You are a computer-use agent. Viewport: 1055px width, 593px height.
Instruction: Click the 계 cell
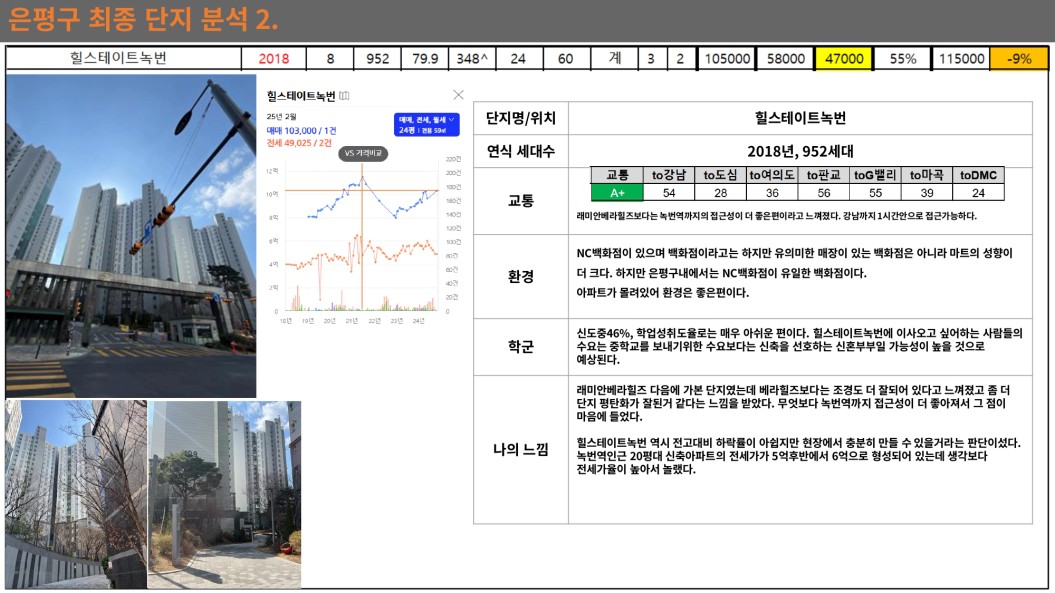pos(614,59)
